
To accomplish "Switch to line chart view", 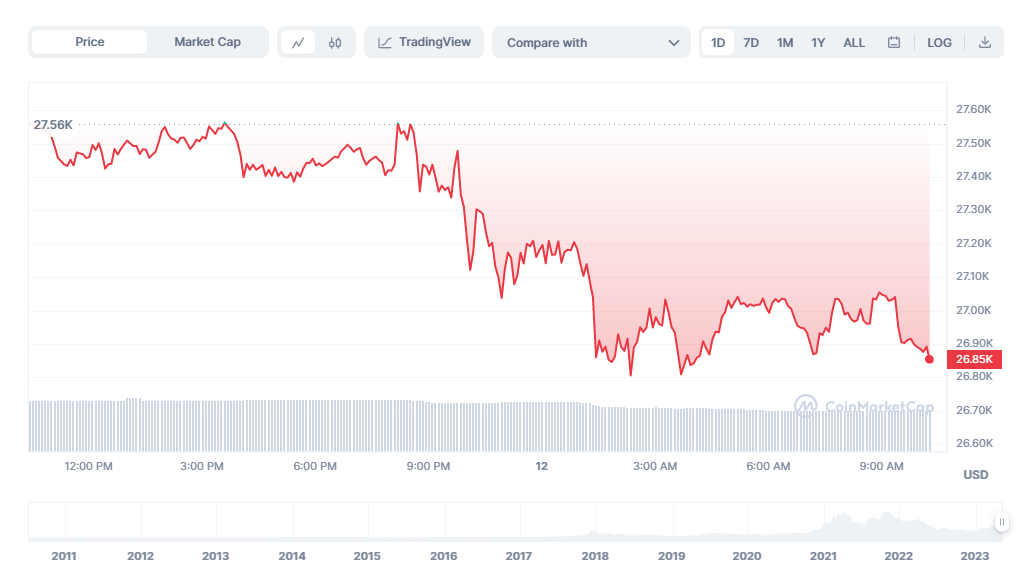I will [x=298, y=43].
